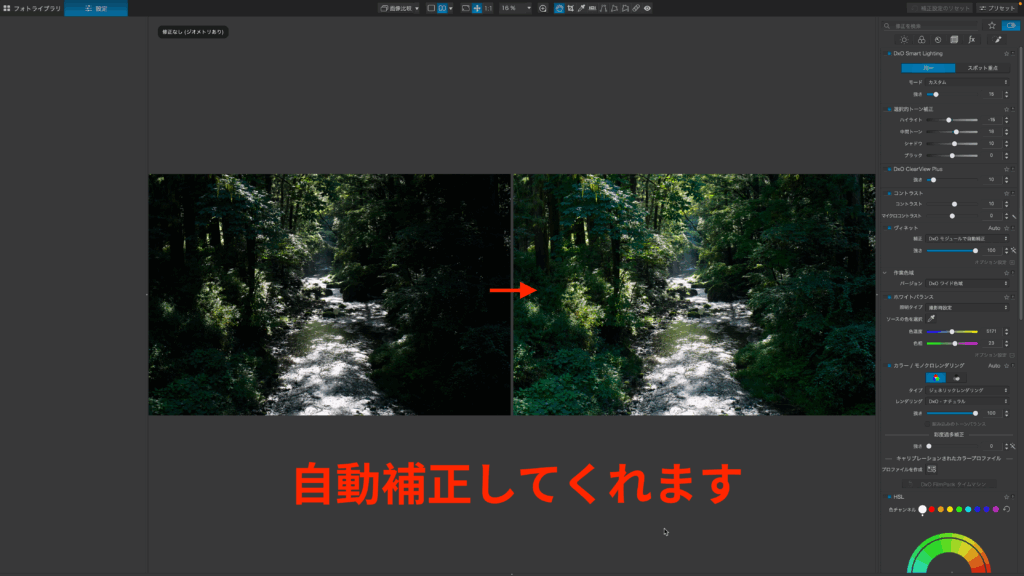Toggle コントラスト panel on/off
Viewport: 1024px width, 576px height.
click(x=889, y=193)
